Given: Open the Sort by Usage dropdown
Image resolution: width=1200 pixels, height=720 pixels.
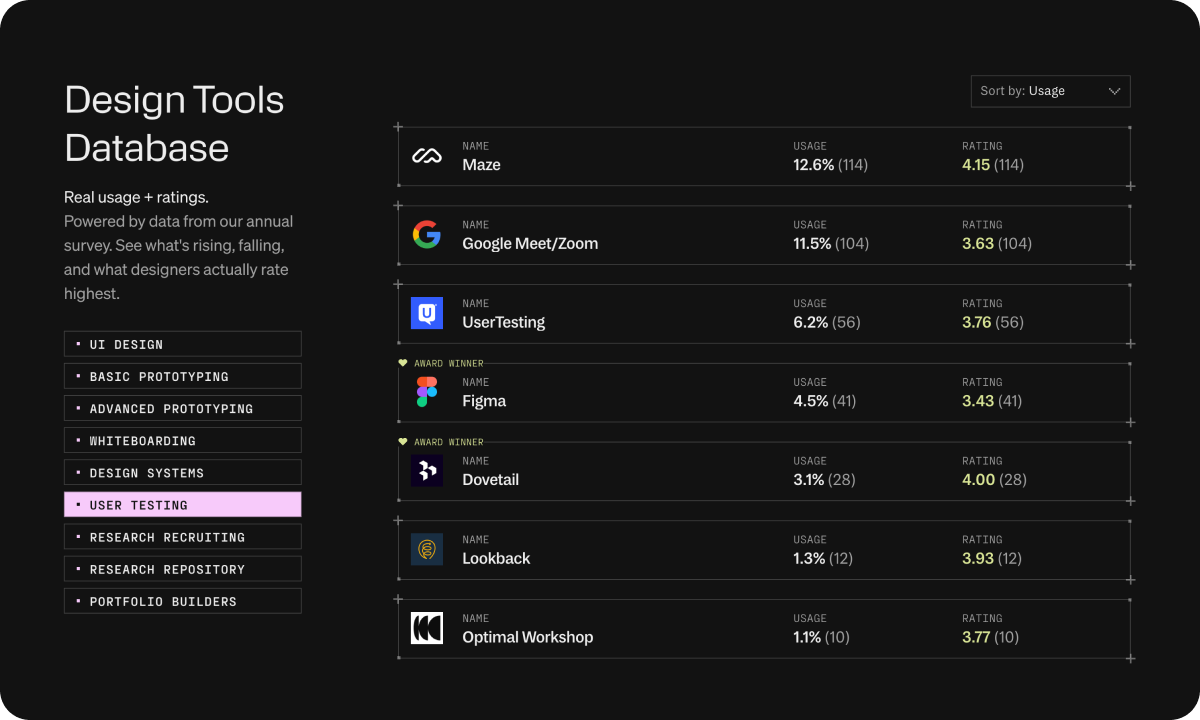Looking at the screenshot, I should [1050, 91].
